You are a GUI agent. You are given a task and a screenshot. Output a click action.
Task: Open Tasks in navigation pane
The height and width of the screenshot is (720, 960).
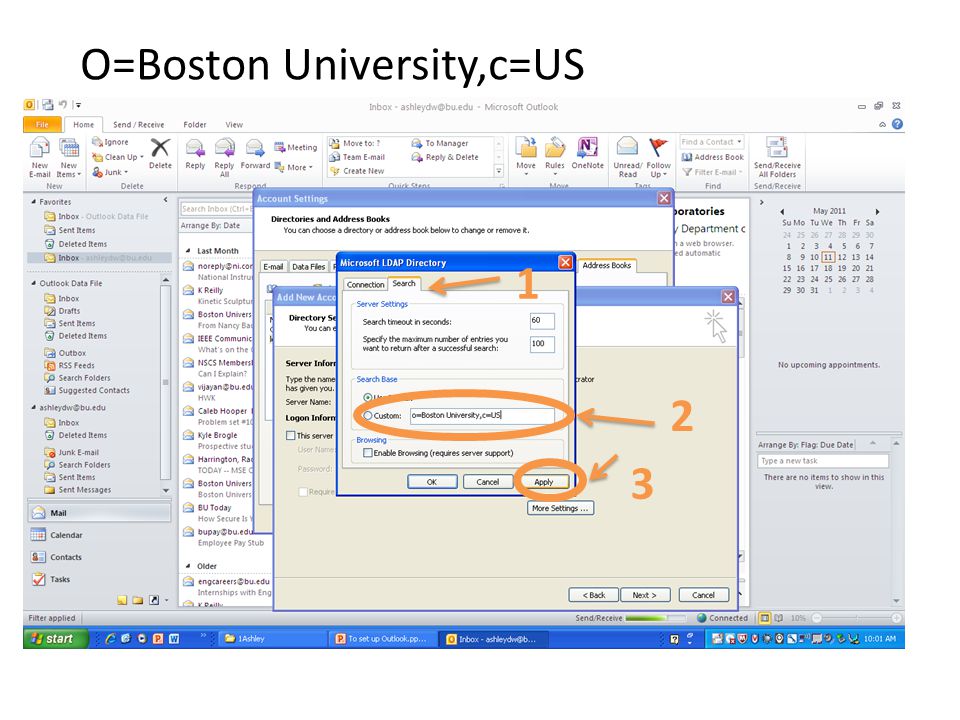99,579
